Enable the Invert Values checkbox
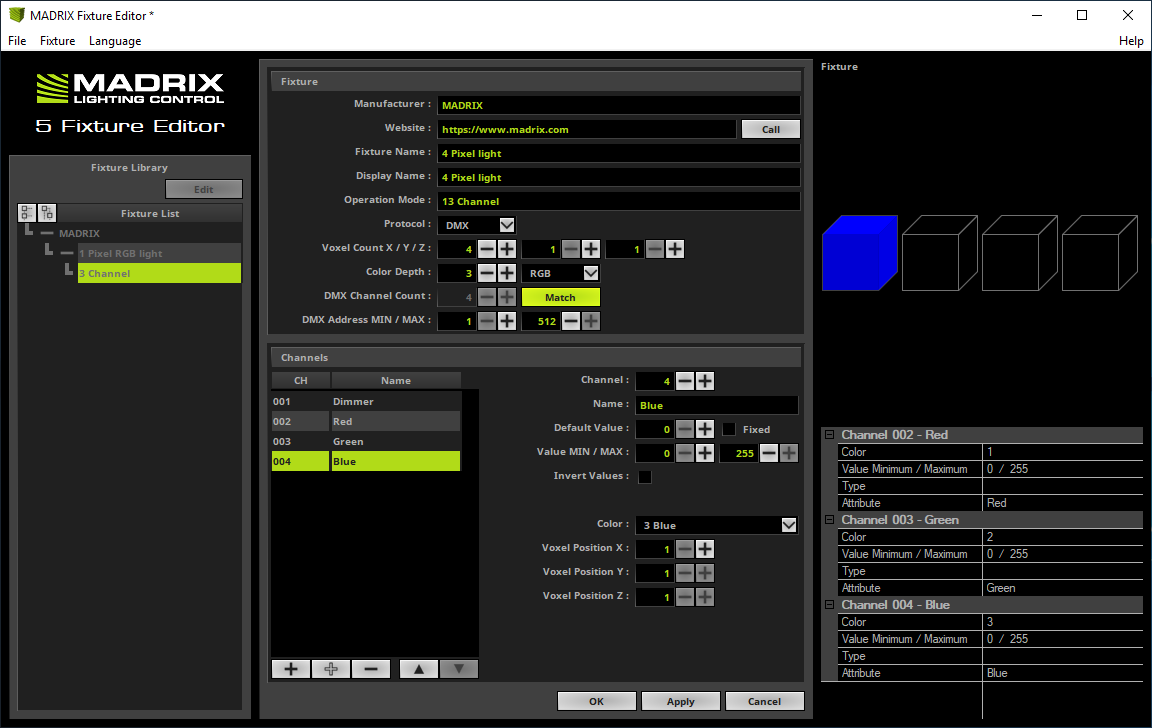 point(645,477)
